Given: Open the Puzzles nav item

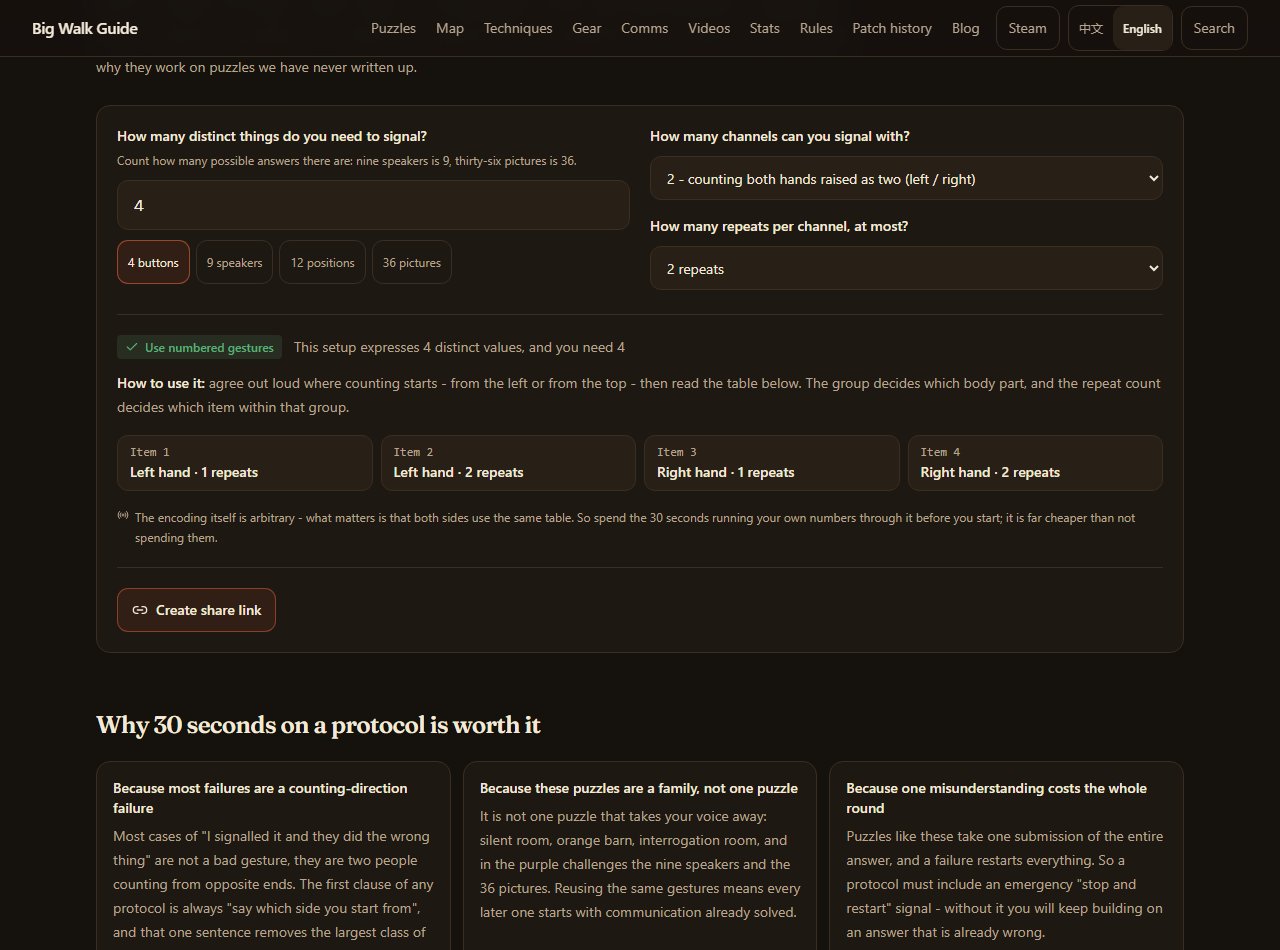Looking at the screenshot, I should [393, 28].
